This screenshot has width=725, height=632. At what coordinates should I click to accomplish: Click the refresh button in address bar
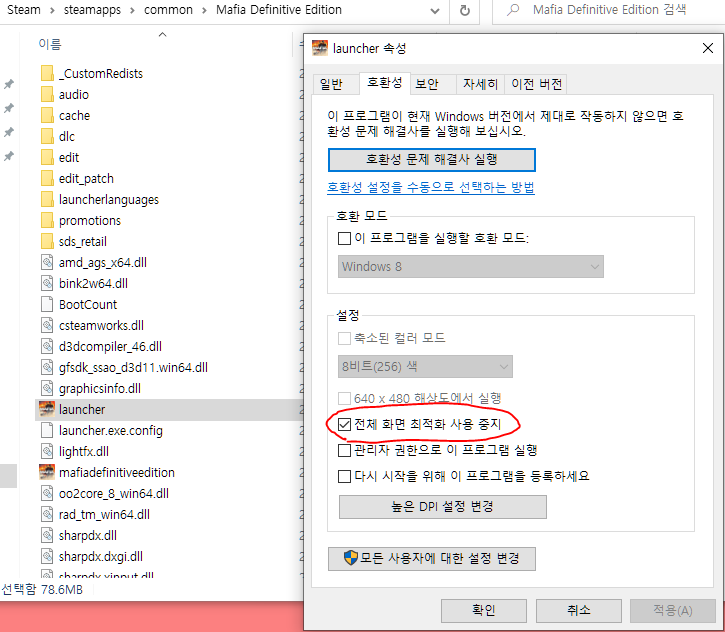(x=465, y=10)
